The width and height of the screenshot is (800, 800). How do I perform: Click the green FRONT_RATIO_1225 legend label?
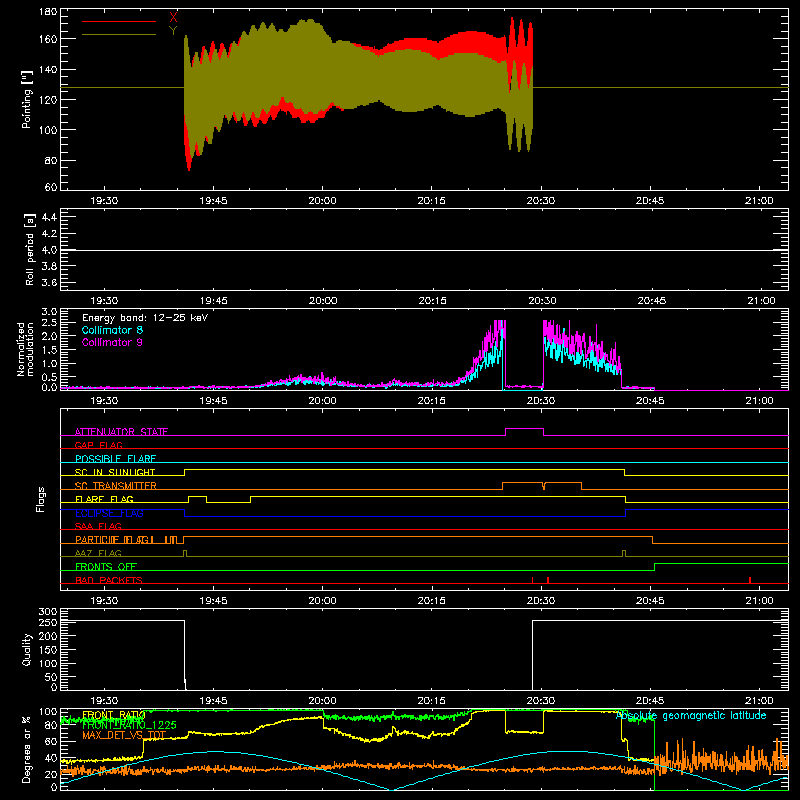click(x=129, y=725)
